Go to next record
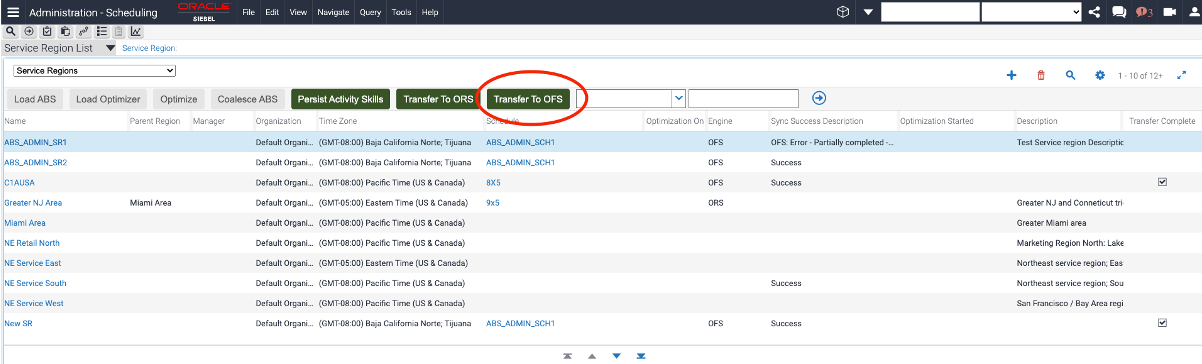Screen dimensions: 1202x364 click(616, 356)
